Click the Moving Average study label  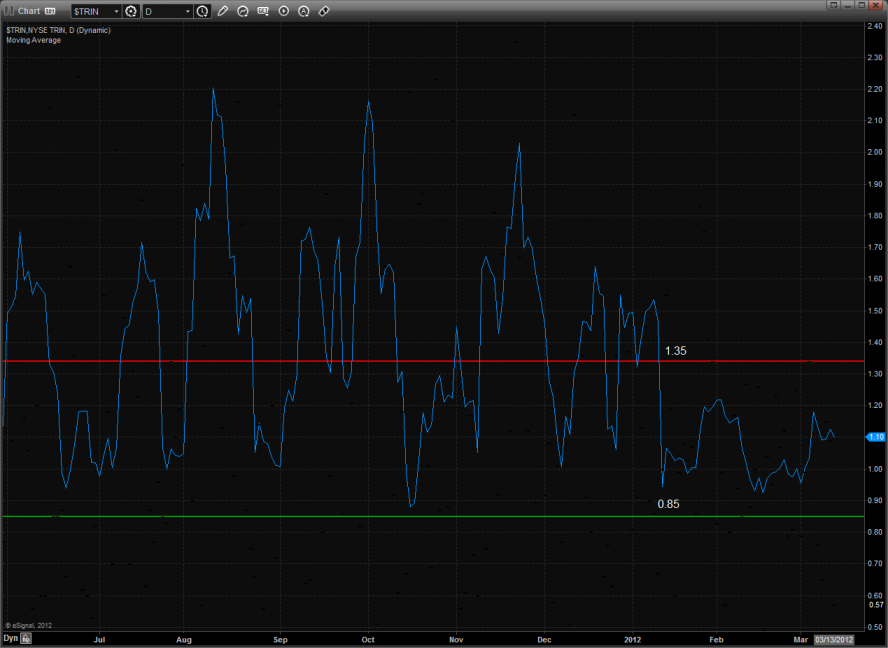(33, 40)
